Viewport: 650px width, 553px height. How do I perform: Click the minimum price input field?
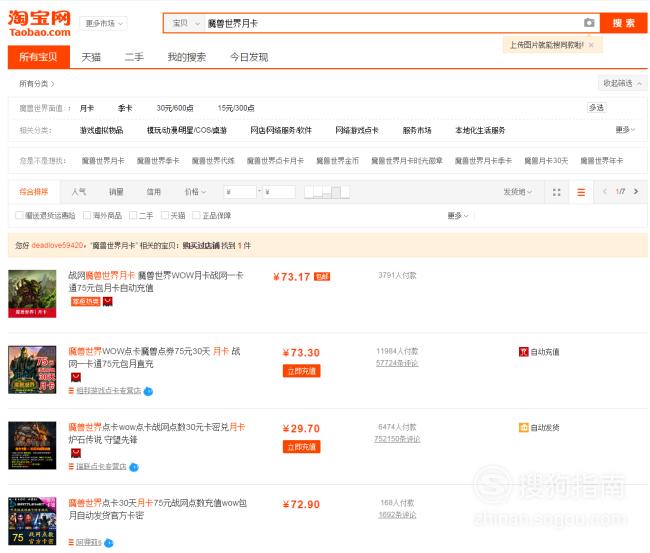240,192
